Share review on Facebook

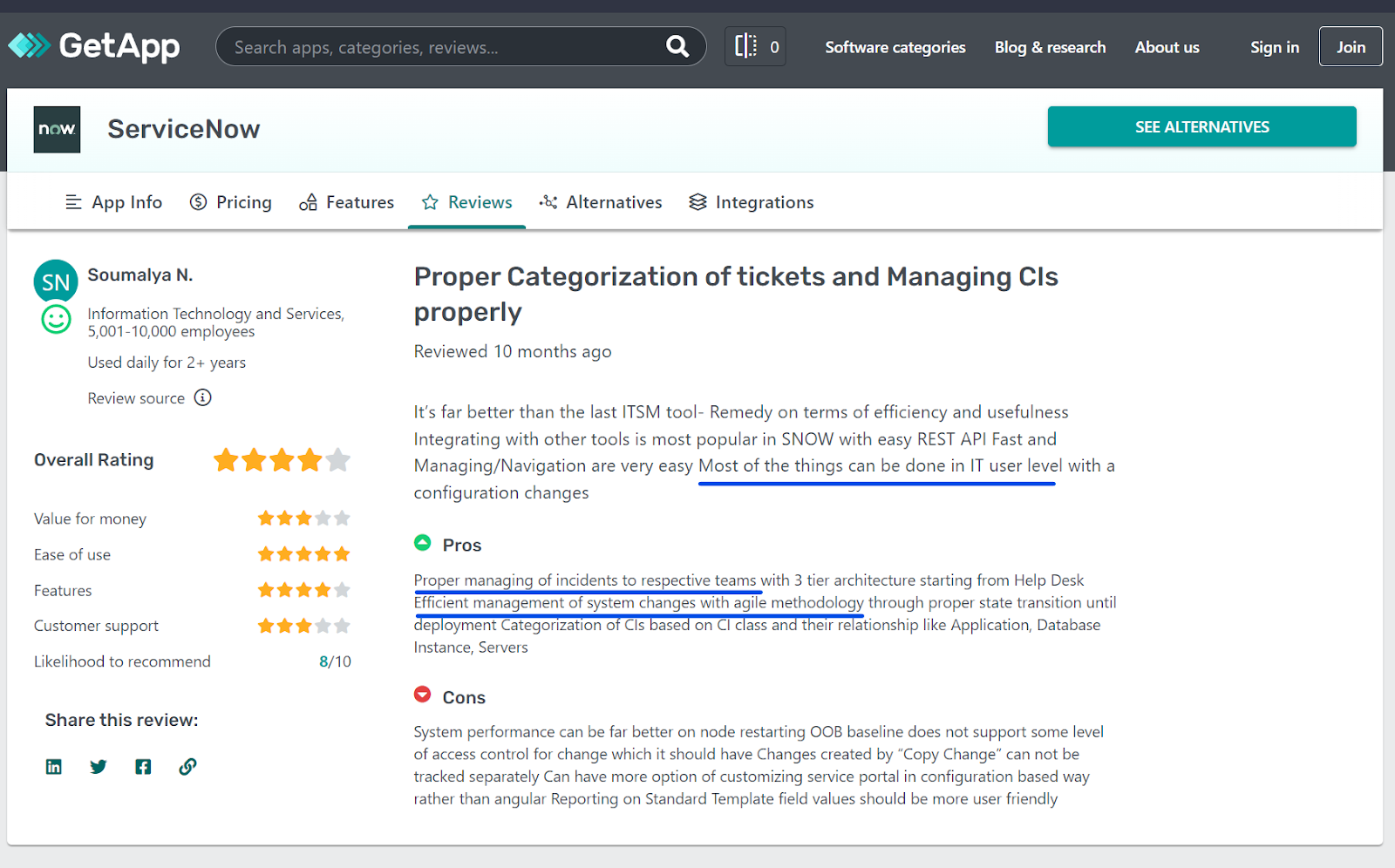(x=143, y=767)
